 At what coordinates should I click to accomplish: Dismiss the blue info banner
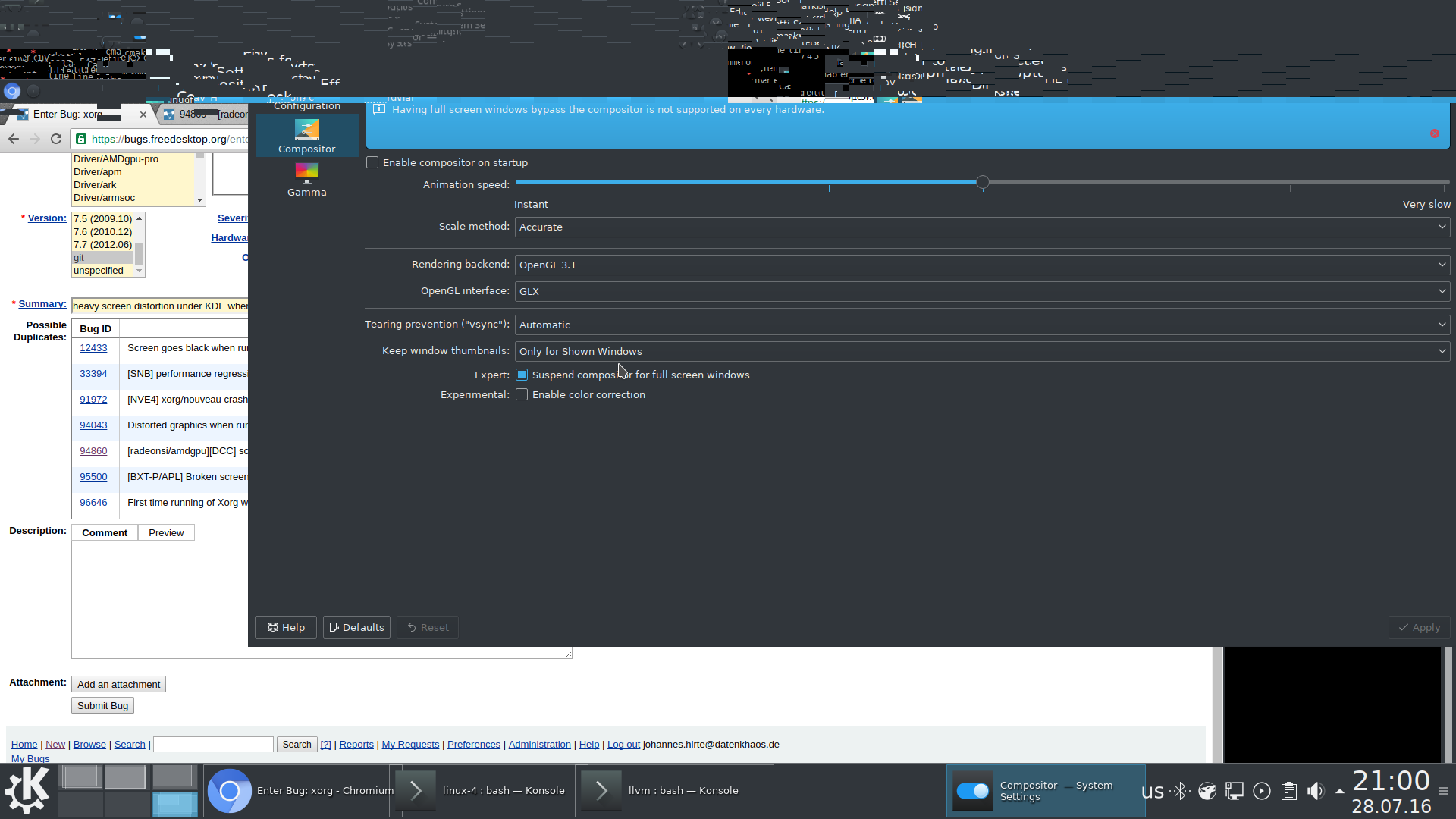coord(1434,133)
